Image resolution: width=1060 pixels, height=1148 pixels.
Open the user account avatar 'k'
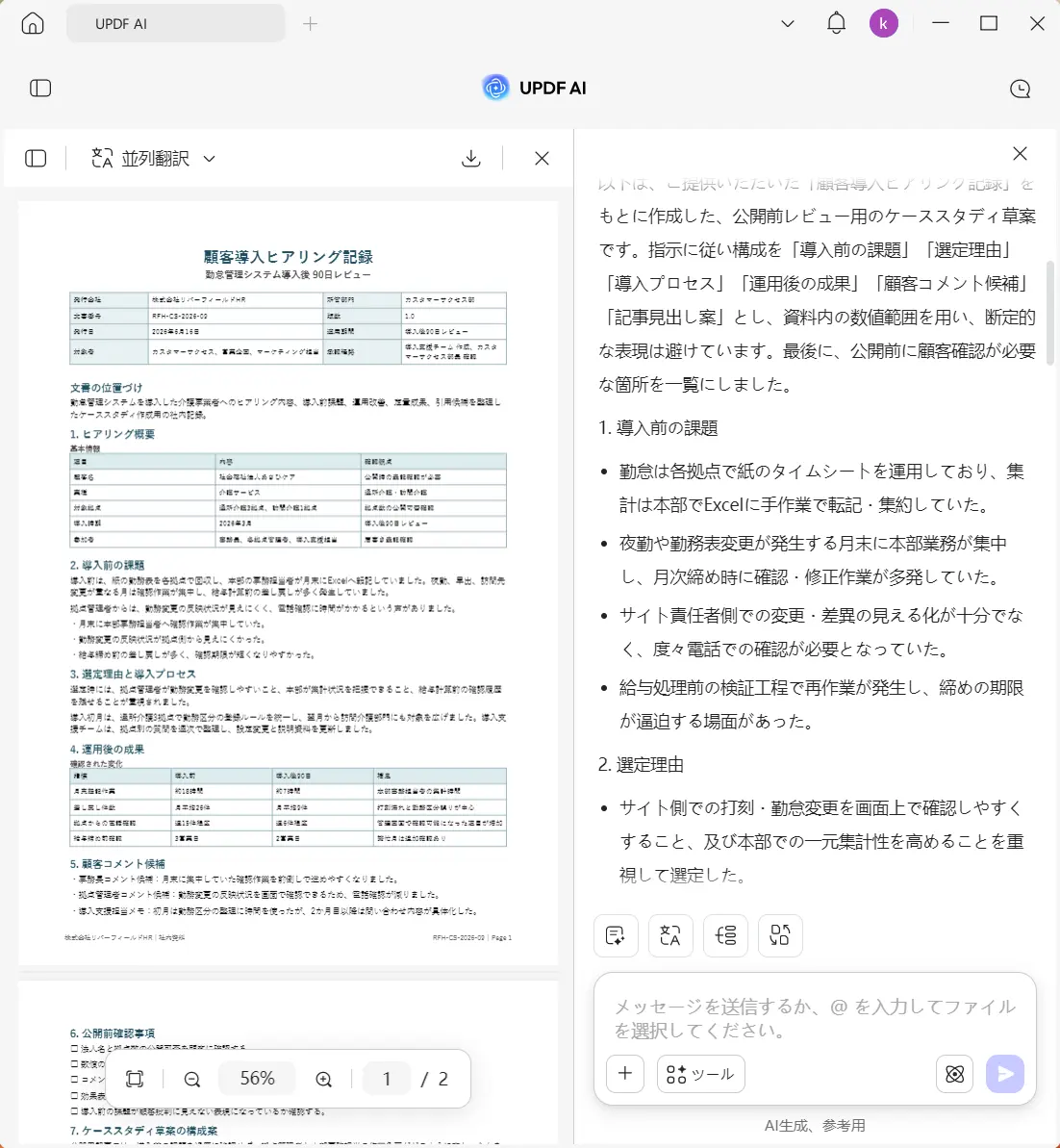click(x=884, y=23)
